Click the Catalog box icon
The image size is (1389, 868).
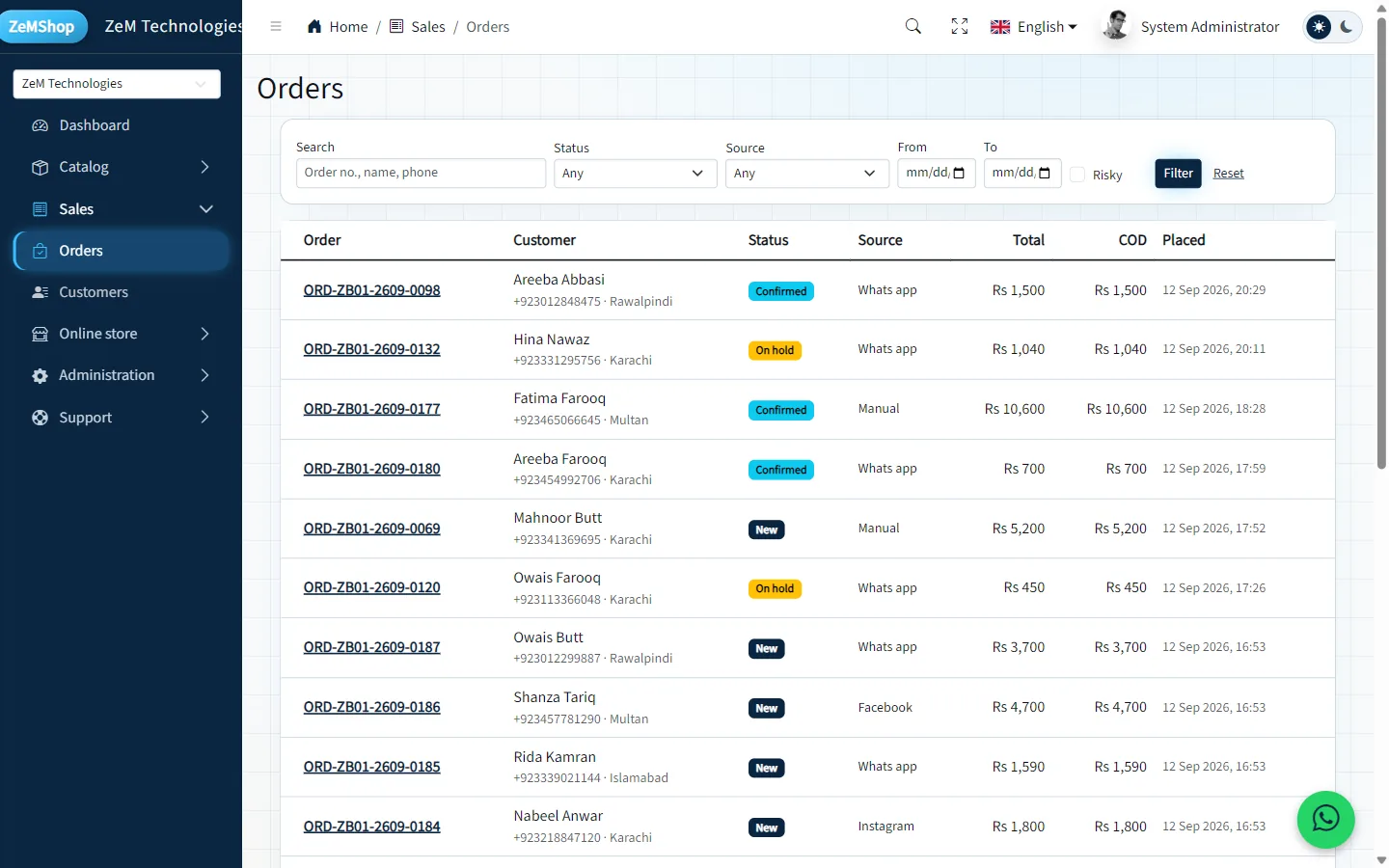coord(40,167)
